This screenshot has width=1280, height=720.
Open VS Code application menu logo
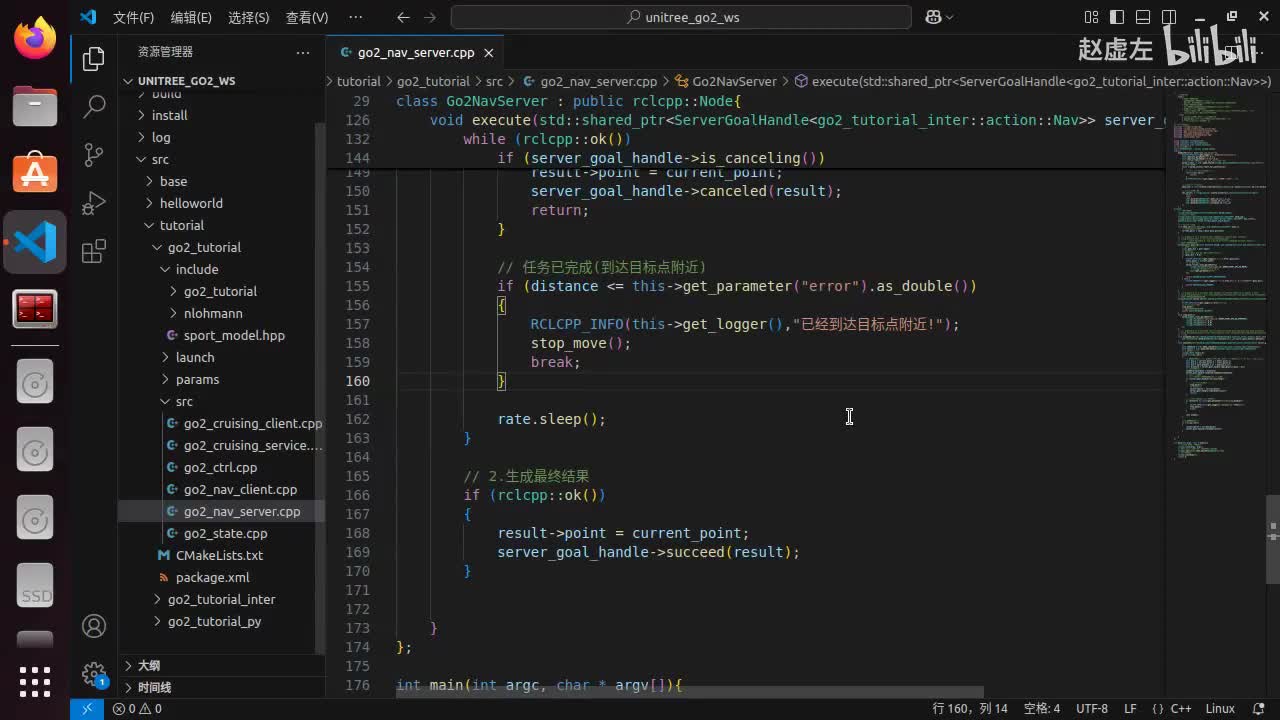[88, 17]
